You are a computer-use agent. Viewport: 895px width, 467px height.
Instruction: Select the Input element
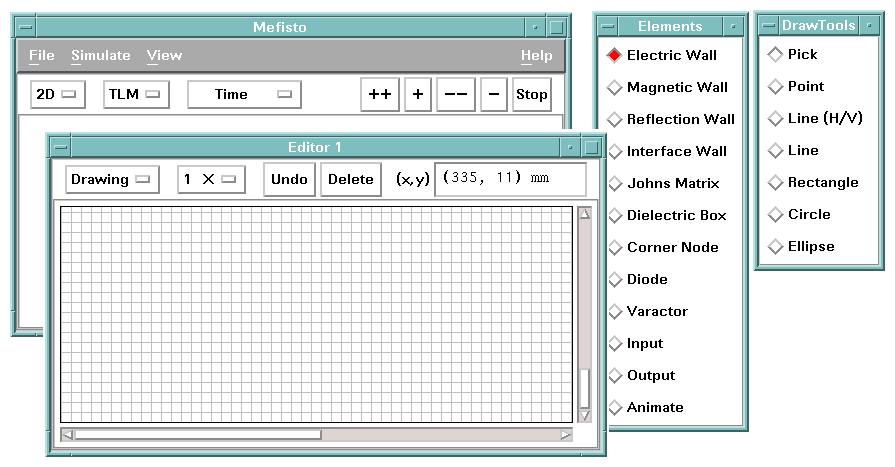635,343
